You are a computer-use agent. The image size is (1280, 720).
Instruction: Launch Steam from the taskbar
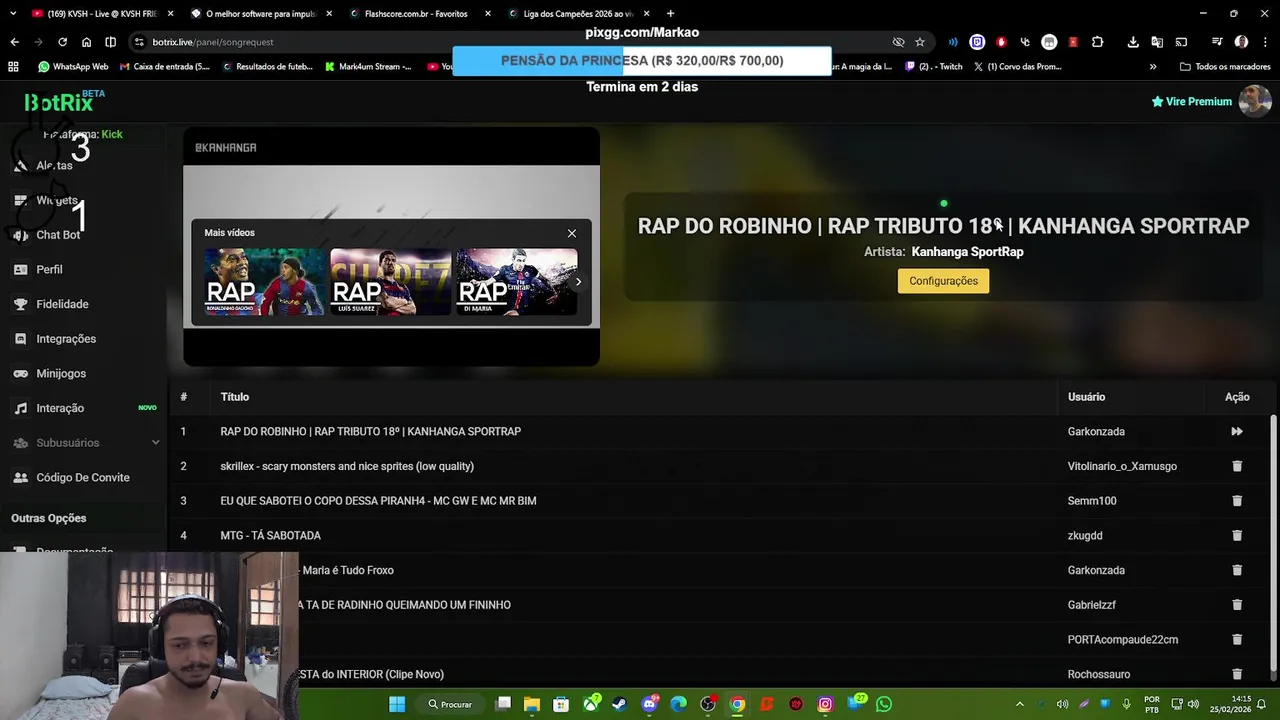[621, 704]
